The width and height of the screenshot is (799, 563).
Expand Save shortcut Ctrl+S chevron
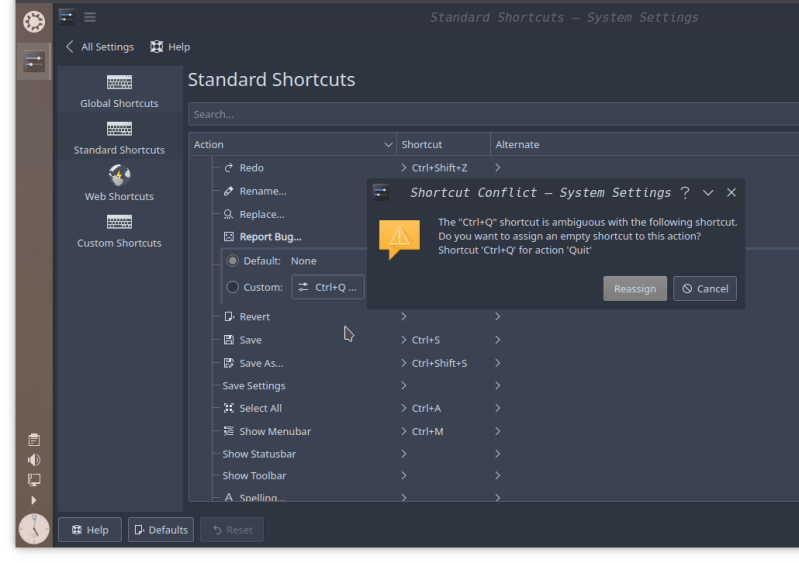tap(404, 340)
